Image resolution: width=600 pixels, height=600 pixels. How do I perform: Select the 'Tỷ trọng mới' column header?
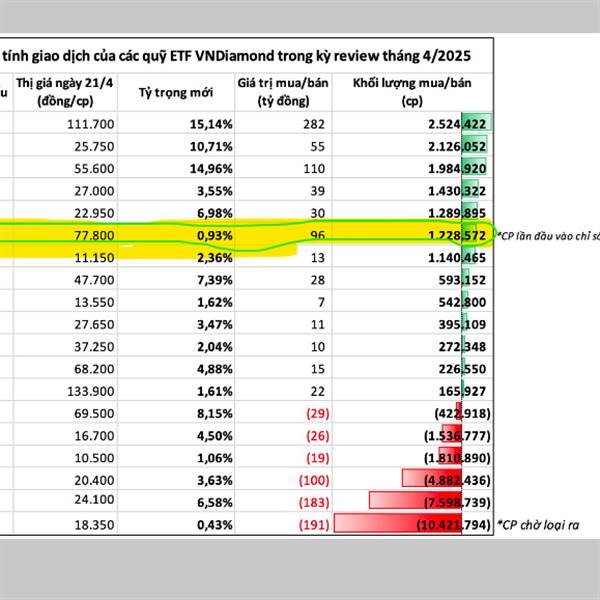176,92
